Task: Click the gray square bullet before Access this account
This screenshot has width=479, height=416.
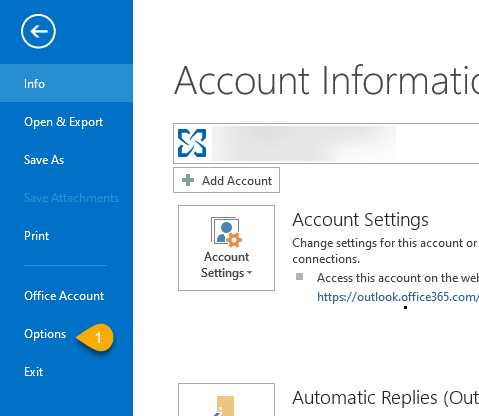Action: tap(299, 277)
